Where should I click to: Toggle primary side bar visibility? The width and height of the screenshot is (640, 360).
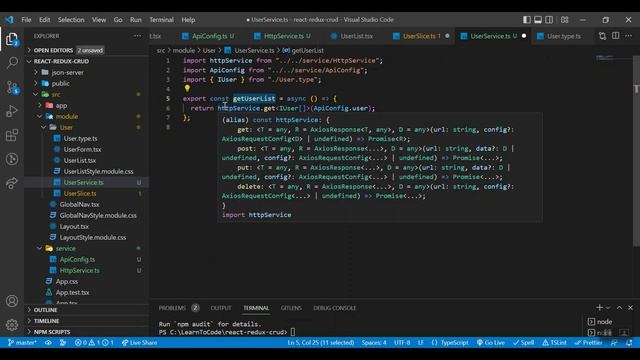(527, 20)
